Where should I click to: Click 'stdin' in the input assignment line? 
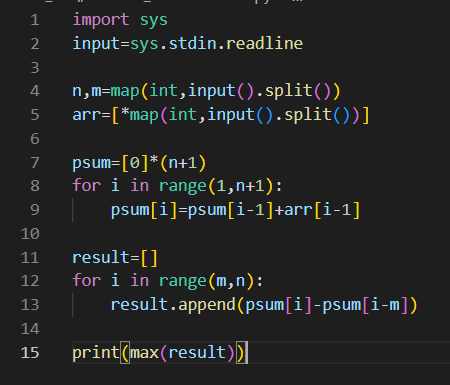click(193, 44)
